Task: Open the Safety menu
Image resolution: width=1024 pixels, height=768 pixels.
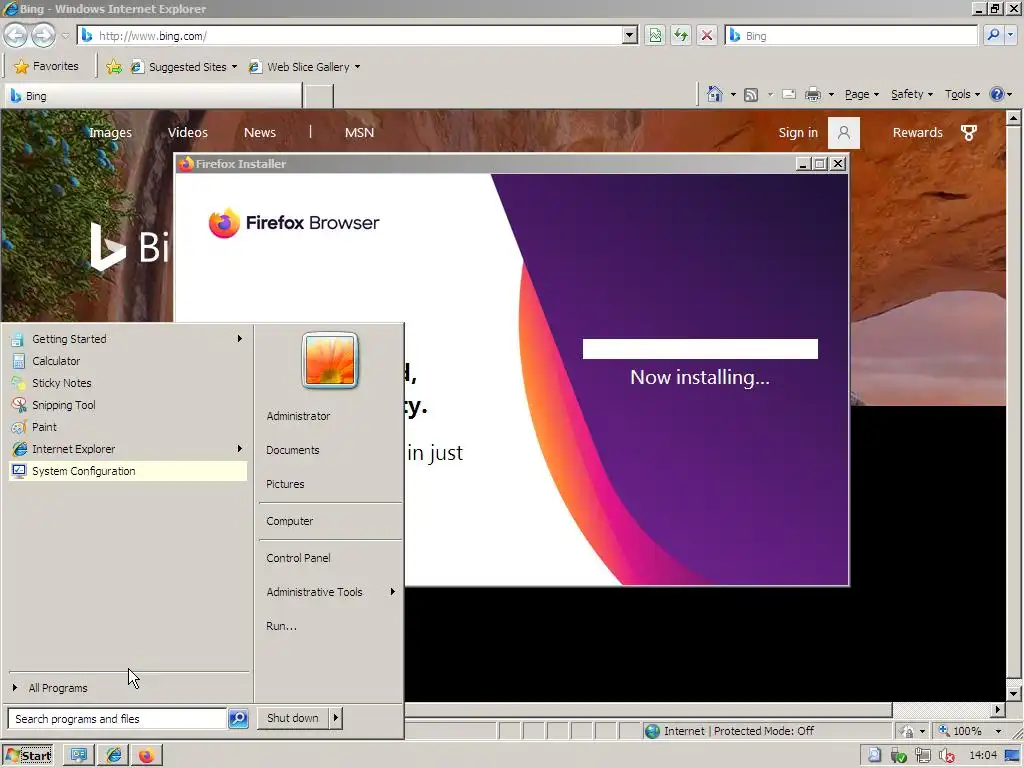Action: click(x=912, y=94)
